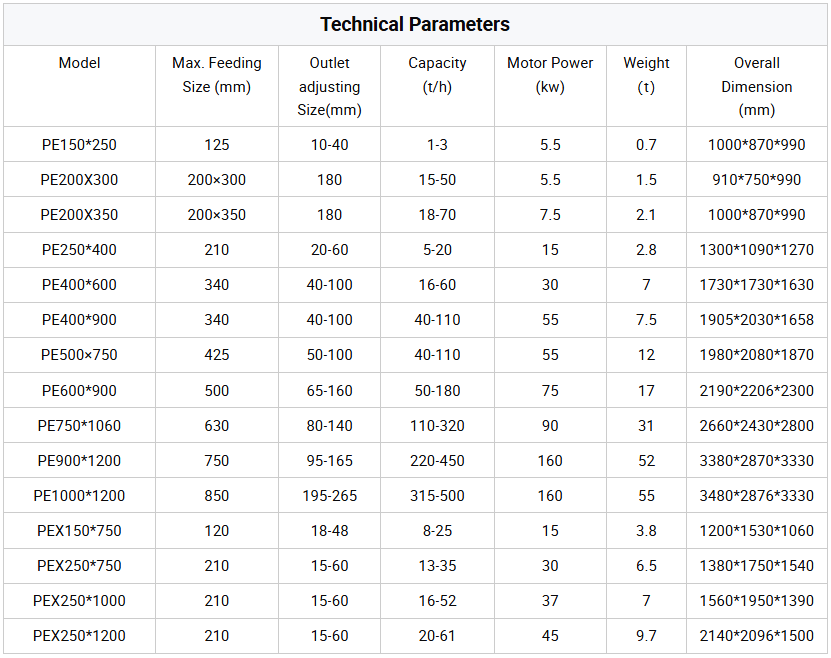Click the Max. Feeding Size header
The height and width of the screenshot is (658, 831).
click(x=217, y=75)
